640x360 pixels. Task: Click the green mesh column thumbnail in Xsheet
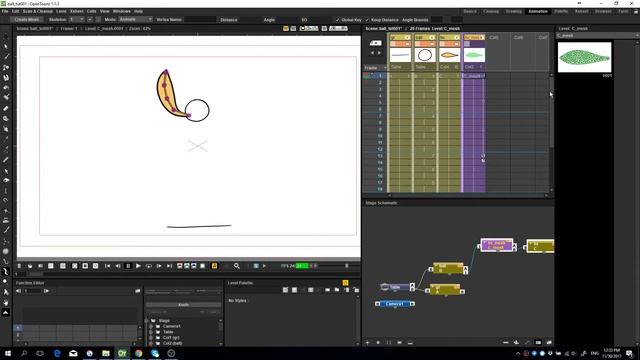(474, 55)
